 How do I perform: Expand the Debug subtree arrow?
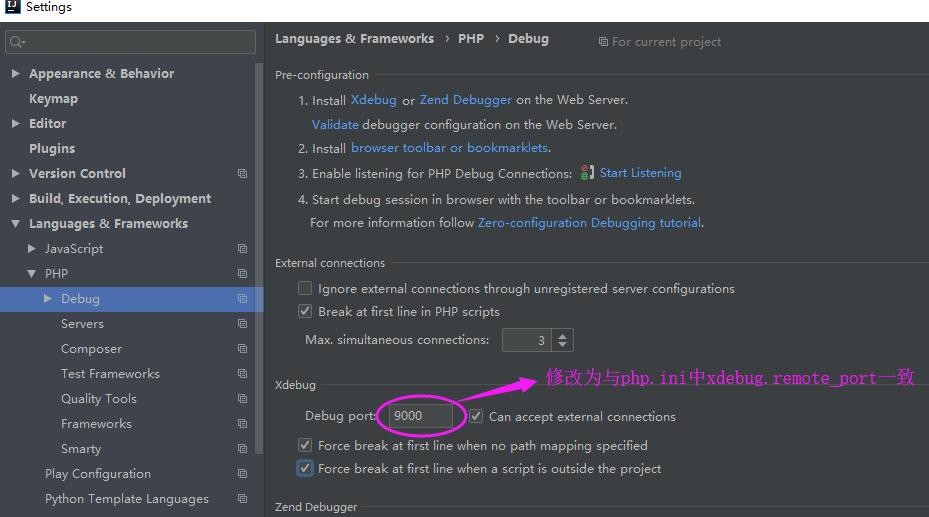pos(48,298)
